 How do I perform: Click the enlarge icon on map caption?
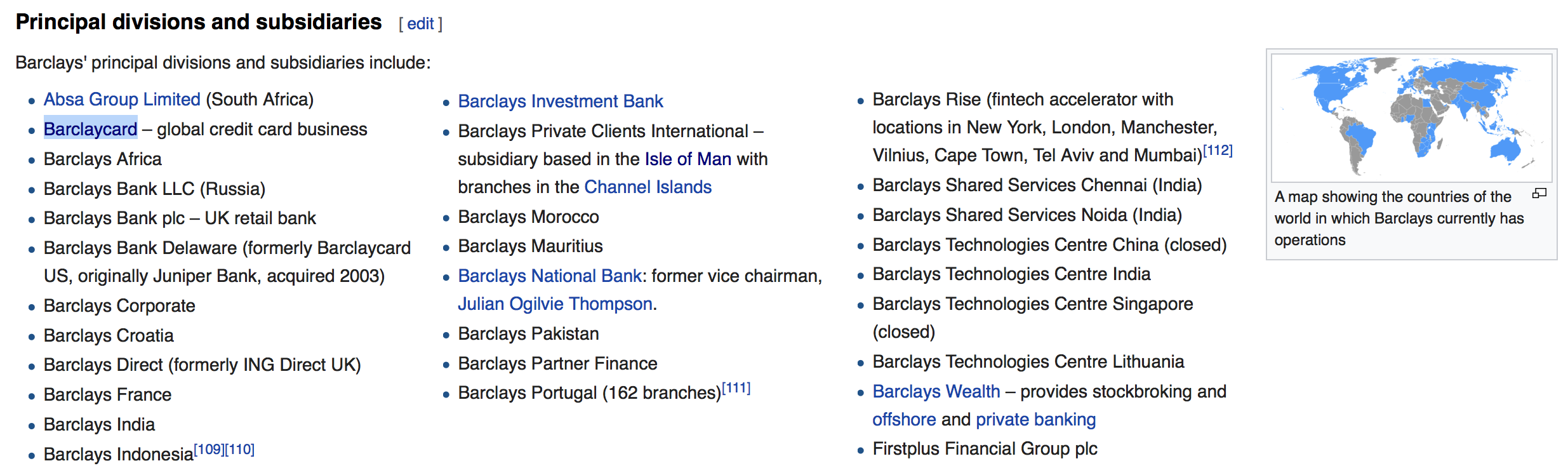(1539, 194)
